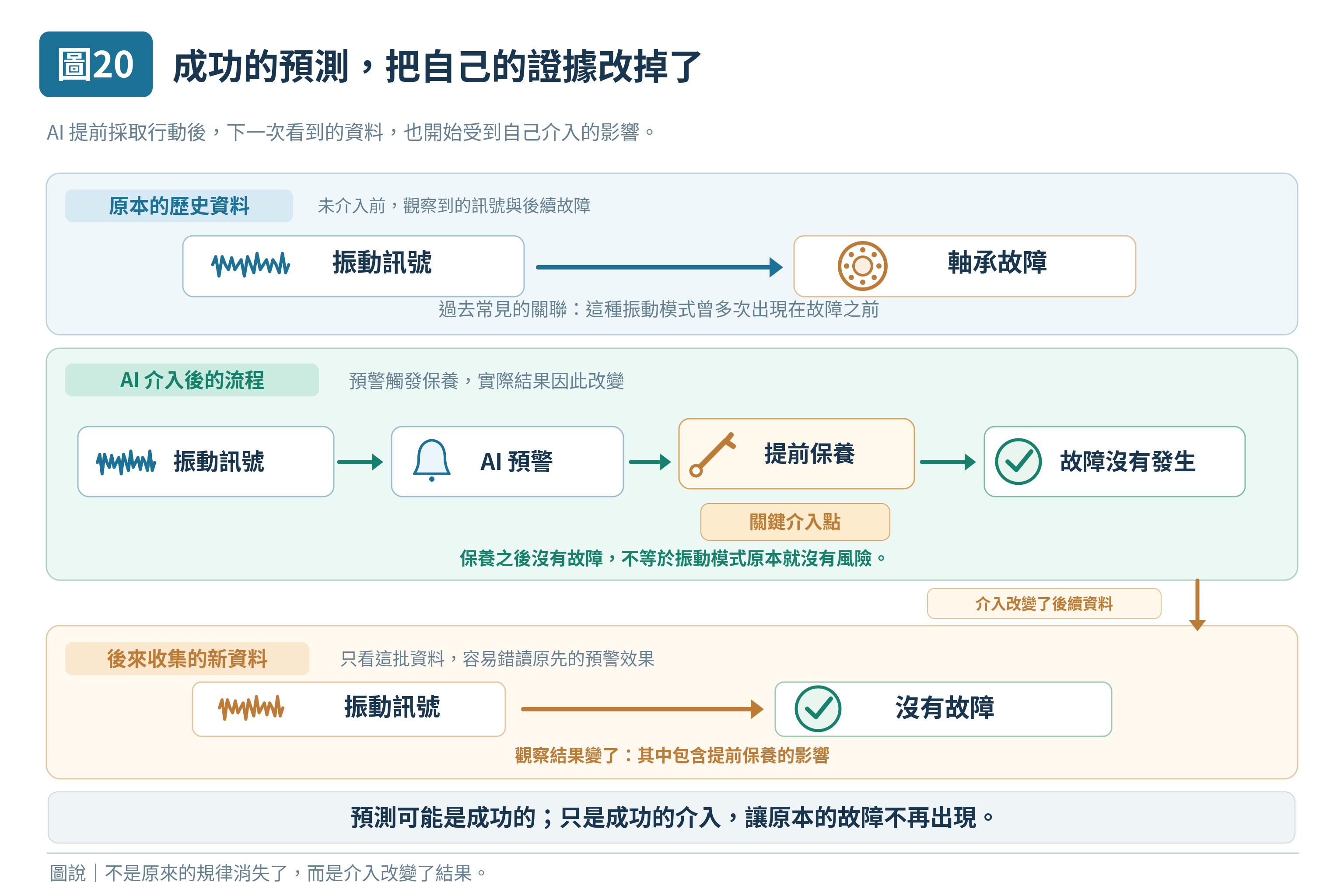Image resolution: width=1344 pixels, height=896 pixels.
Task: Click the 提前保養 text
Action: pos(809,454)
